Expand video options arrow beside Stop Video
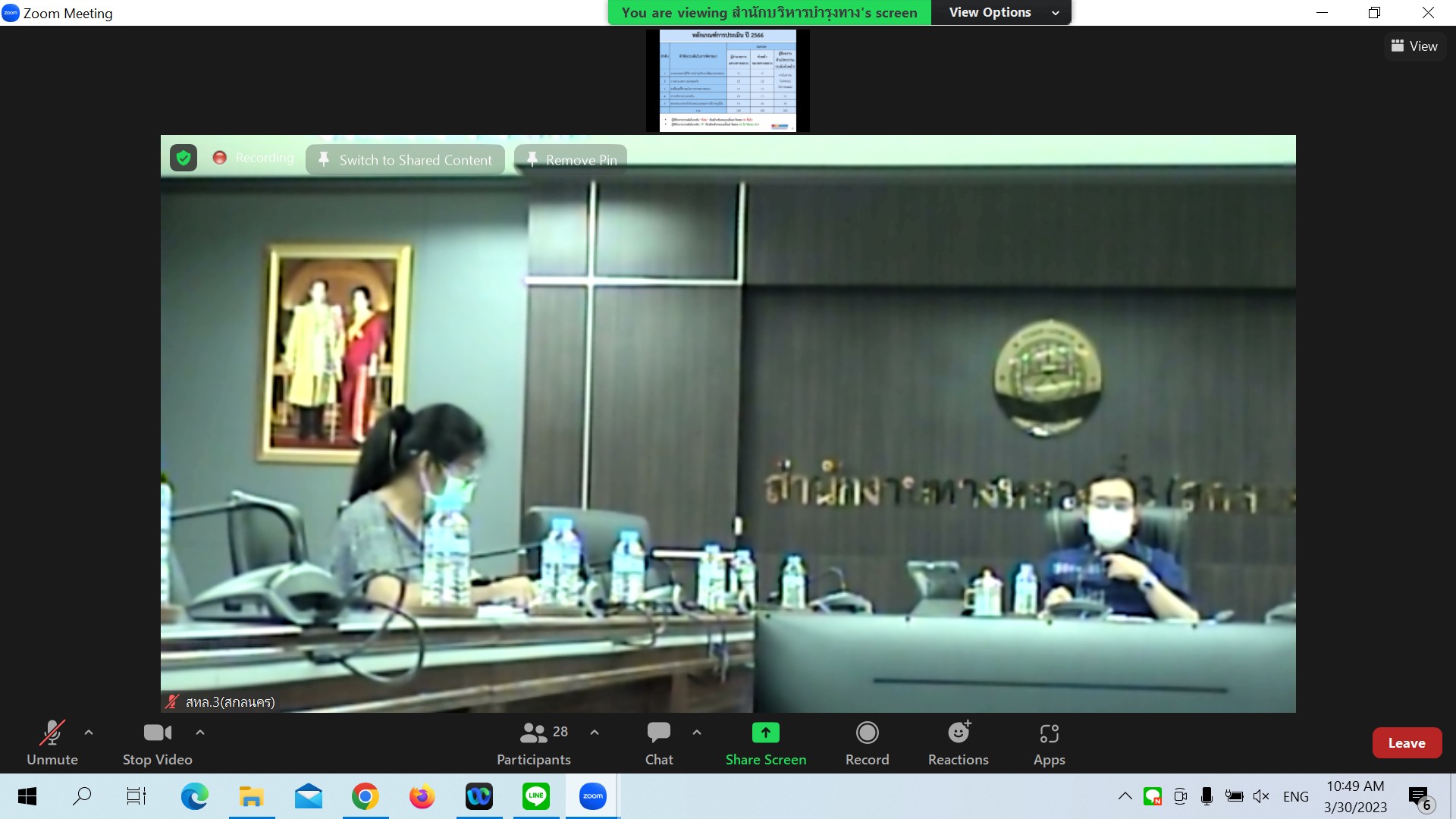The image size is (1456, 819). (x=200, y=733)
